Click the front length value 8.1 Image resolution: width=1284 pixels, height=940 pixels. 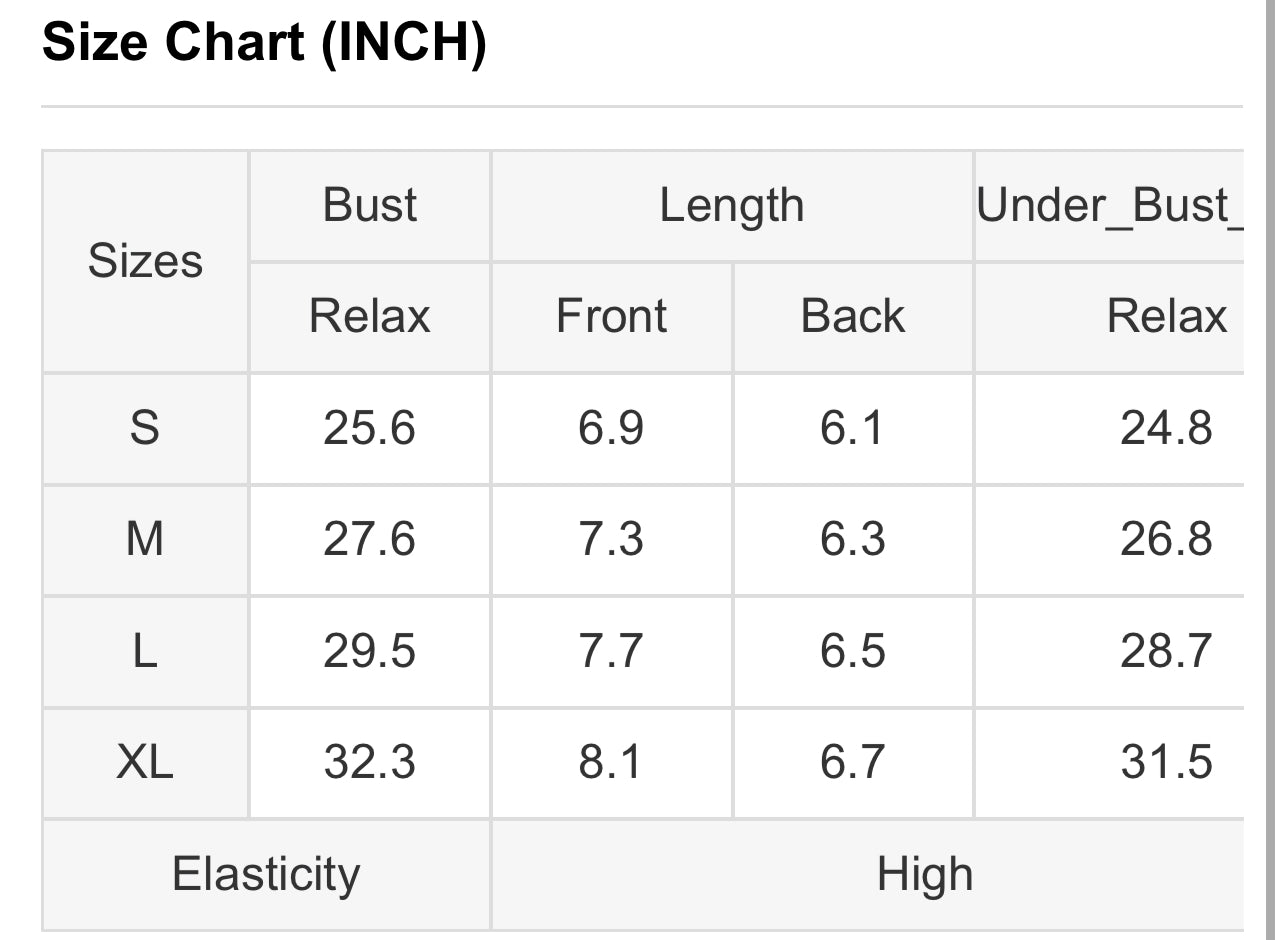coord(611,764)
